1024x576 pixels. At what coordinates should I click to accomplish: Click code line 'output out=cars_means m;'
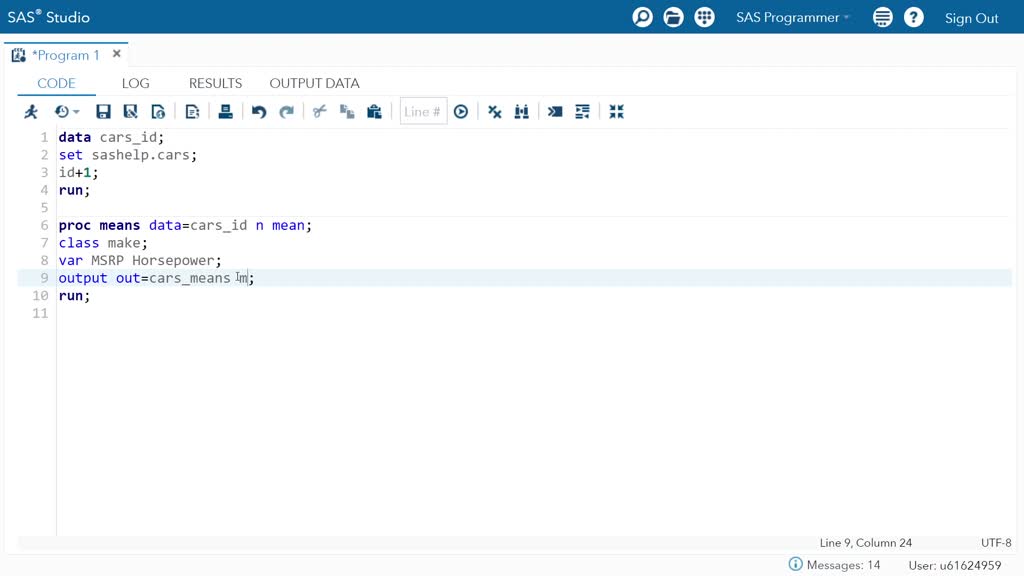pos(156,278)
